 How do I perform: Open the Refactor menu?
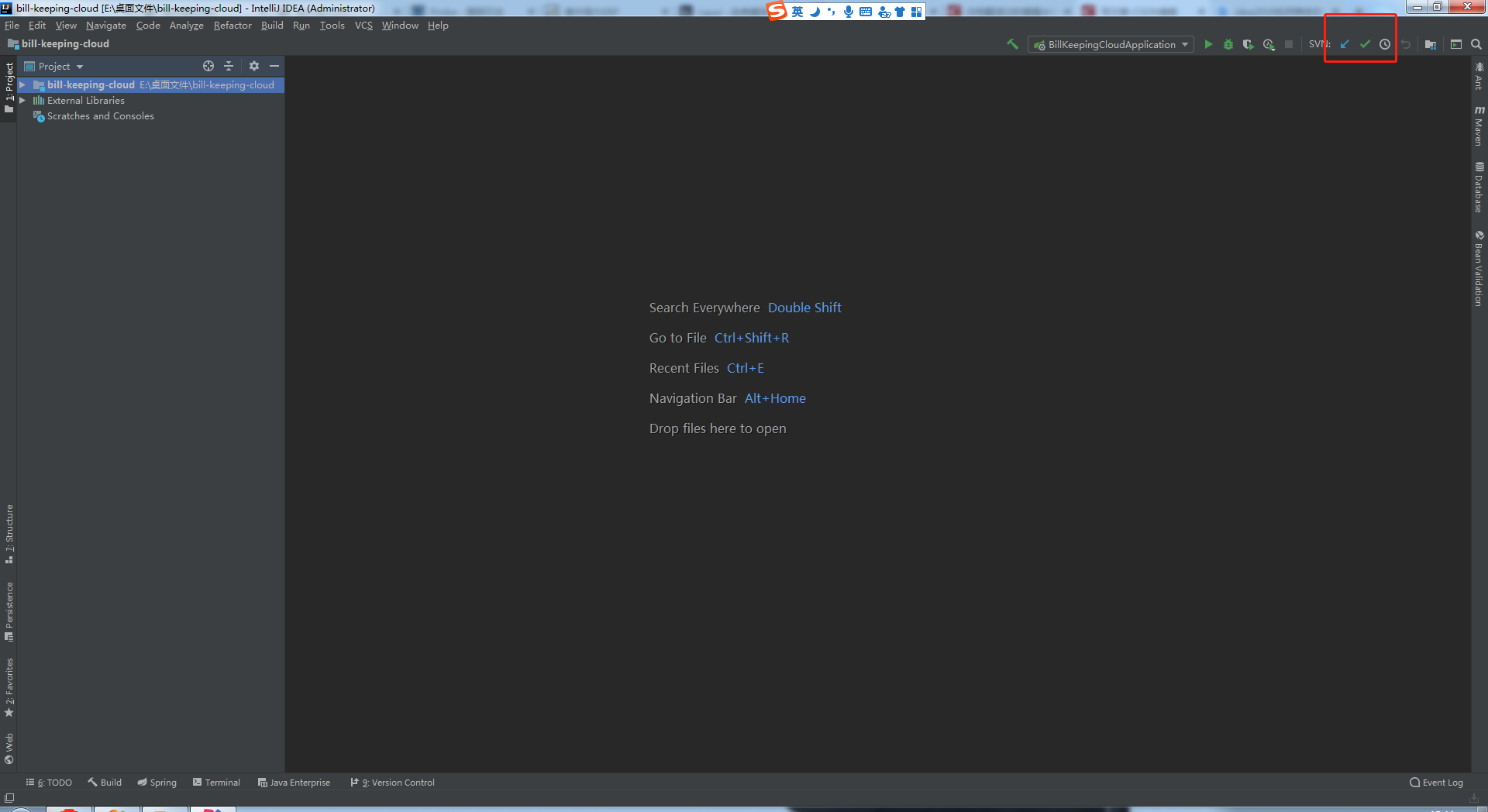click(232, 26)
